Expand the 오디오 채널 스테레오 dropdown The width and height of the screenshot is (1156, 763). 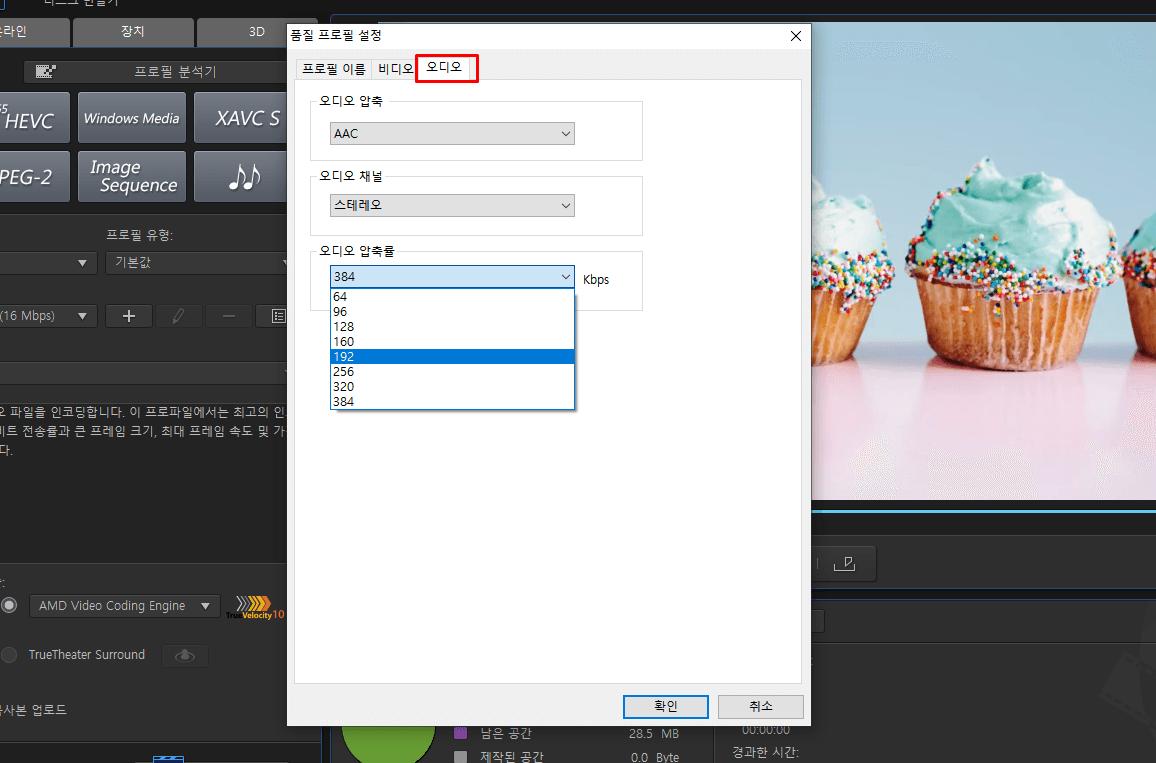tap(452, 205)
